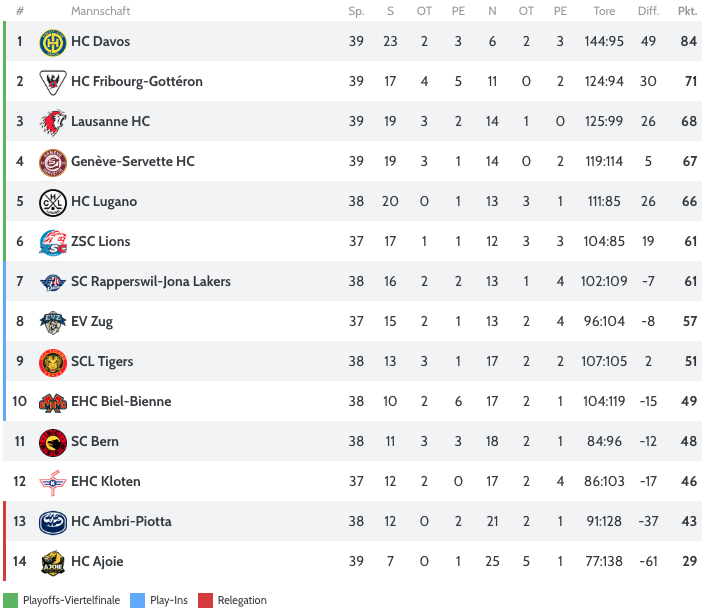Click the red Relegation legend swatch
The image size is (708, 613).
click(204, 600)
